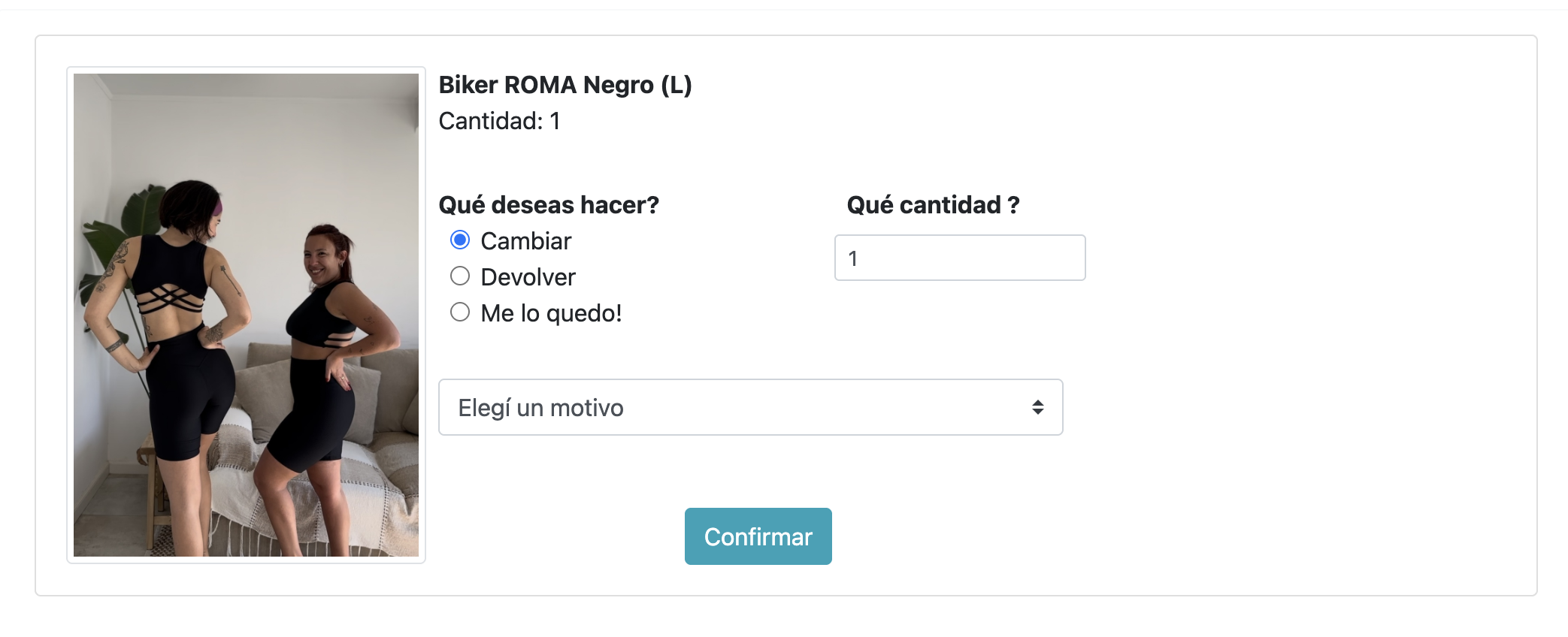The image size is (1568, 637).
Task: Focus the Qué cantidad quantity input
Action: click(x=959, y=258)
